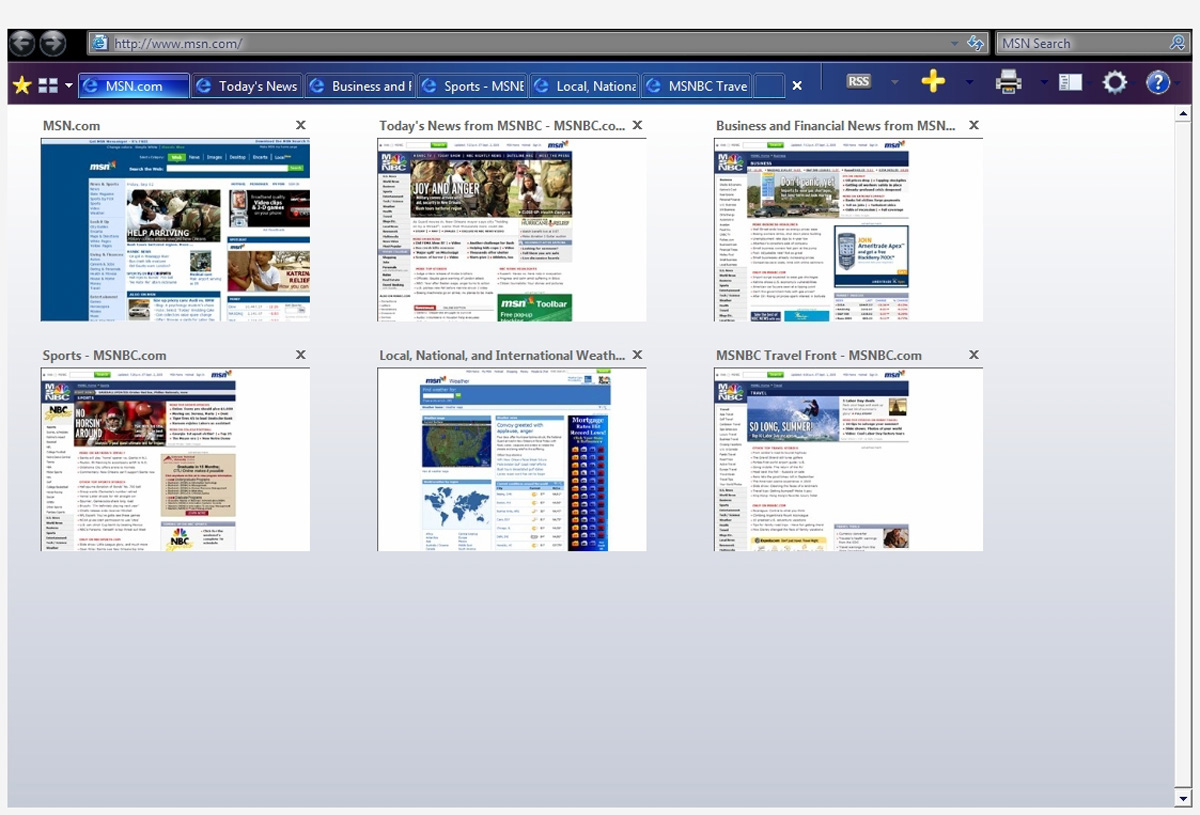The width and height of the screenshot is (1200, 815).
Task: Close the MSNBC Travel Front thumbnail
Action: point(974,355)
